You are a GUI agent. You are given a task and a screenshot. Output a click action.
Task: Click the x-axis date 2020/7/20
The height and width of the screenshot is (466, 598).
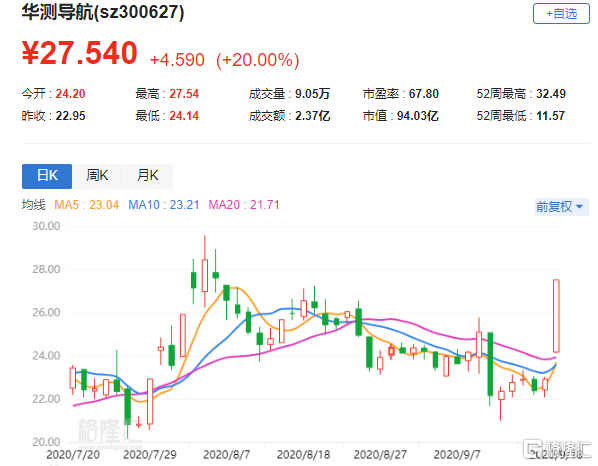pyautogui.click(x=73, y=455)
